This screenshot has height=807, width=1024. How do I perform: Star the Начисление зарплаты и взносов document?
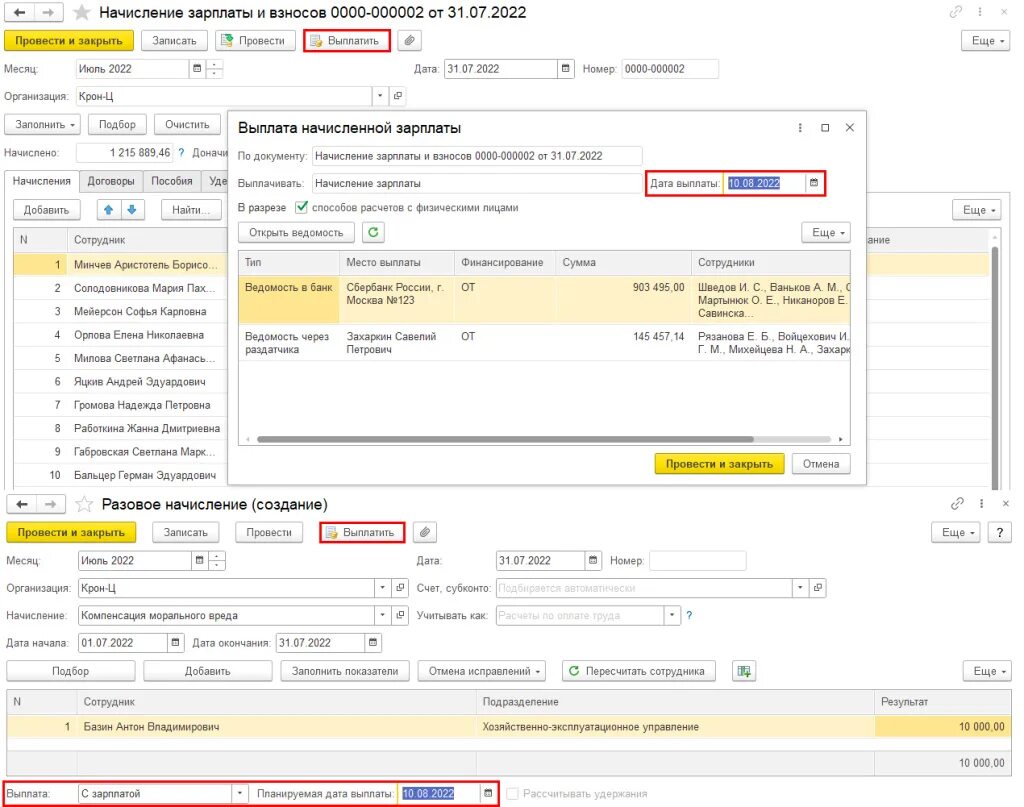(82, 12)
